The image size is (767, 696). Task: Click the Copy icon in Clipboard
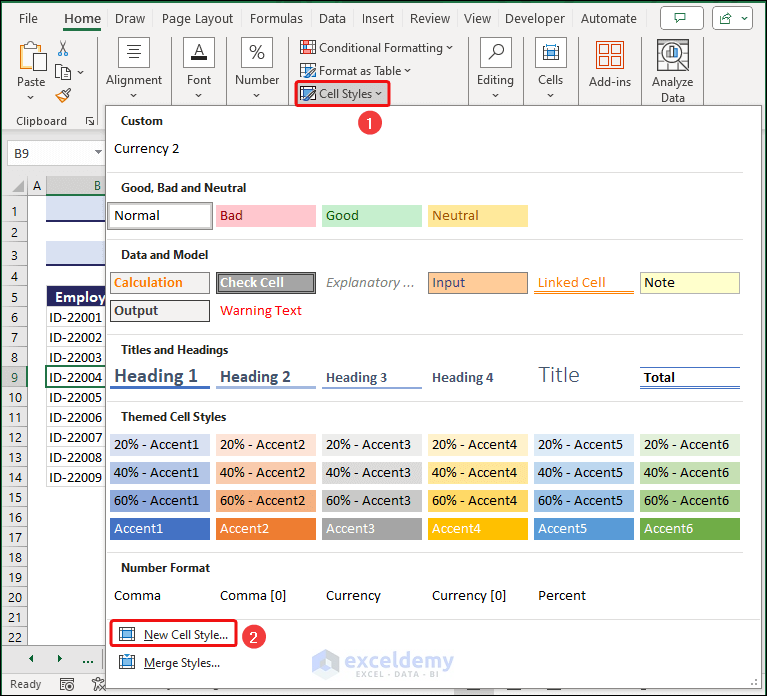click(63, 72)
